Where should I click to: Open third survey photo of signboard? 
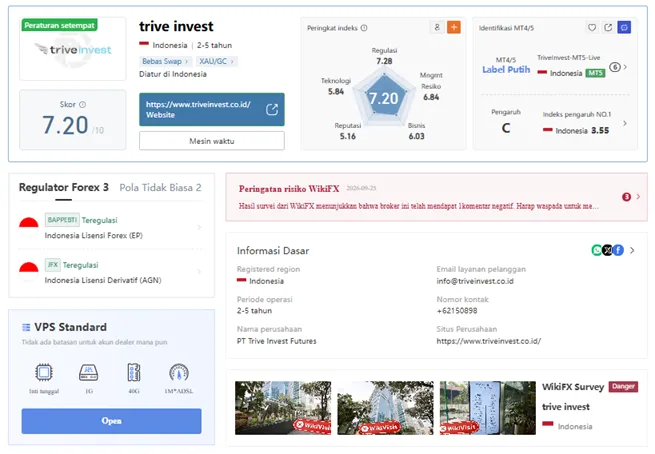(487, 408)
